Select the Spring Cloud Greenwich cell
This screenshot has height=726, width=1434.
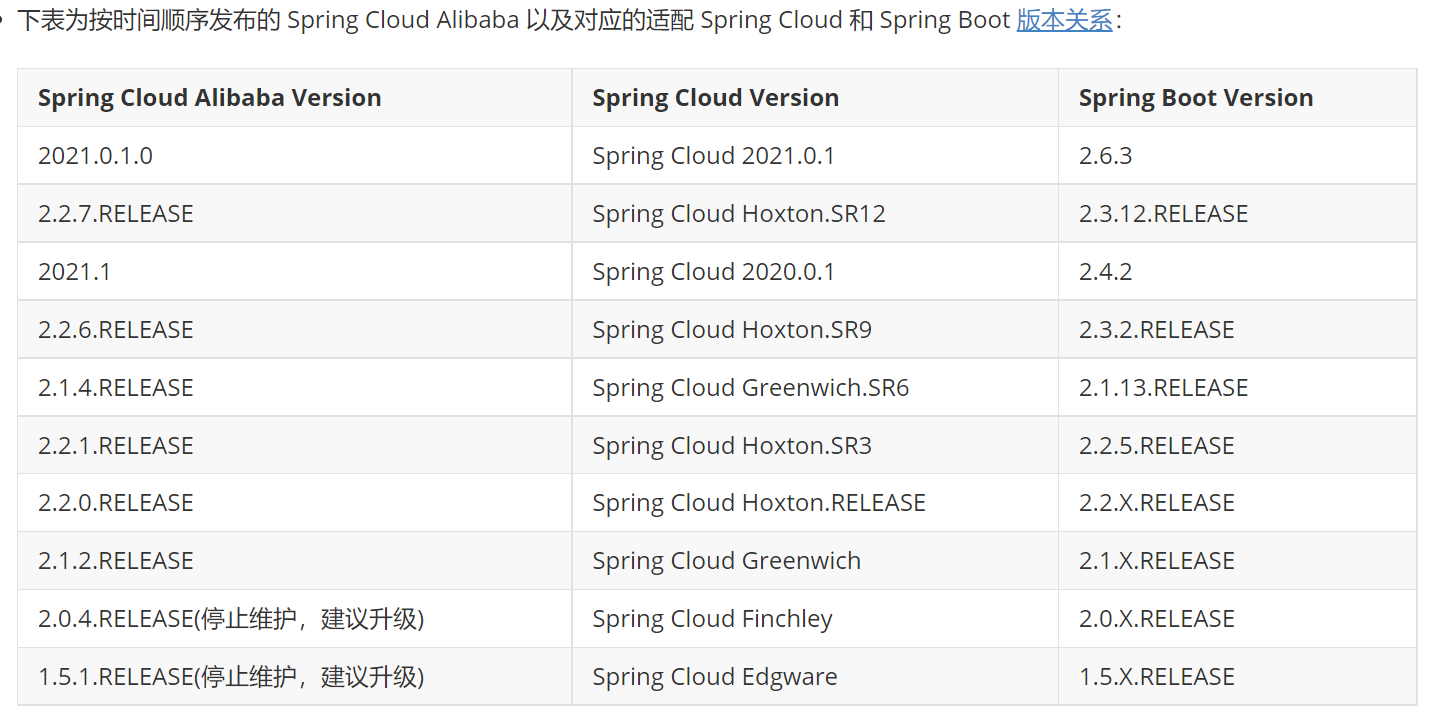815,561
